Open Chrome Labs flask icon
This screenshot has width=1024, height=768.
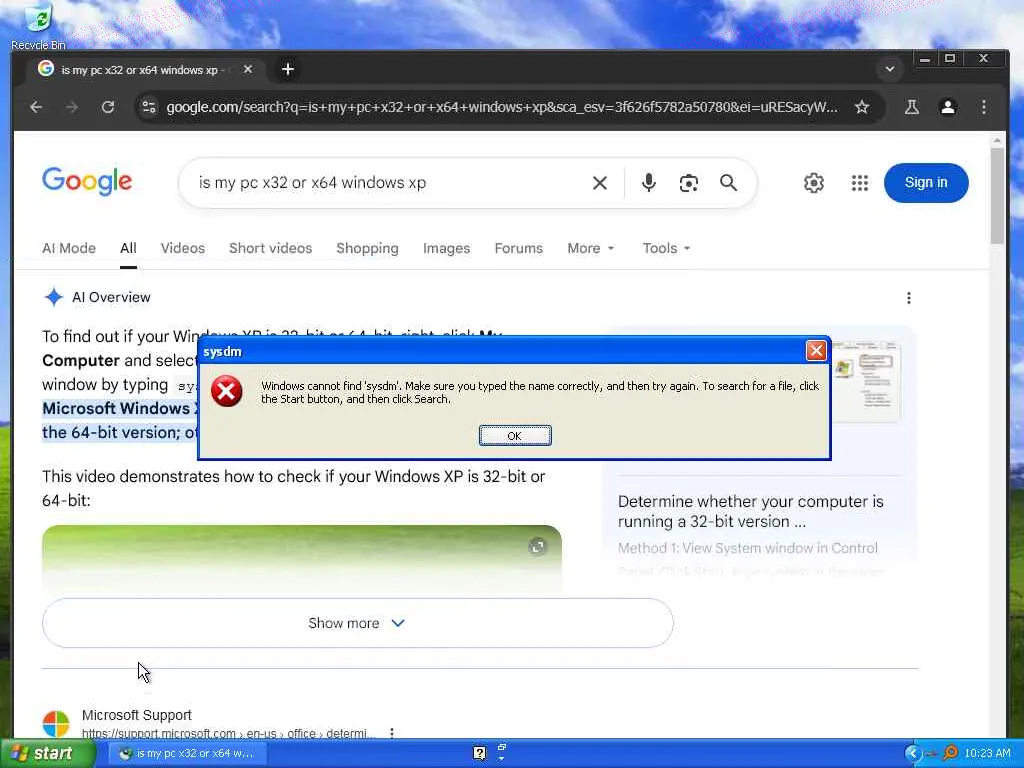coord(912,107)
